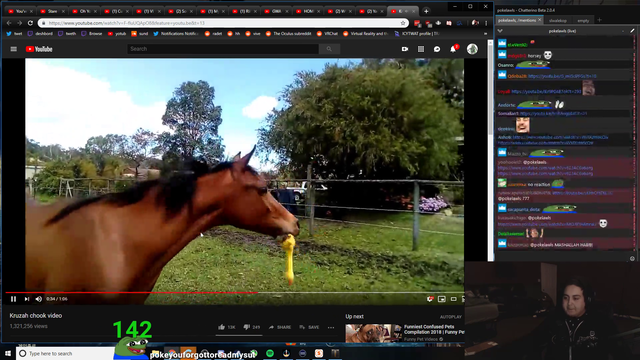
Task: Switch to the first 'YouV' tab
Action: tap(20, 11)
